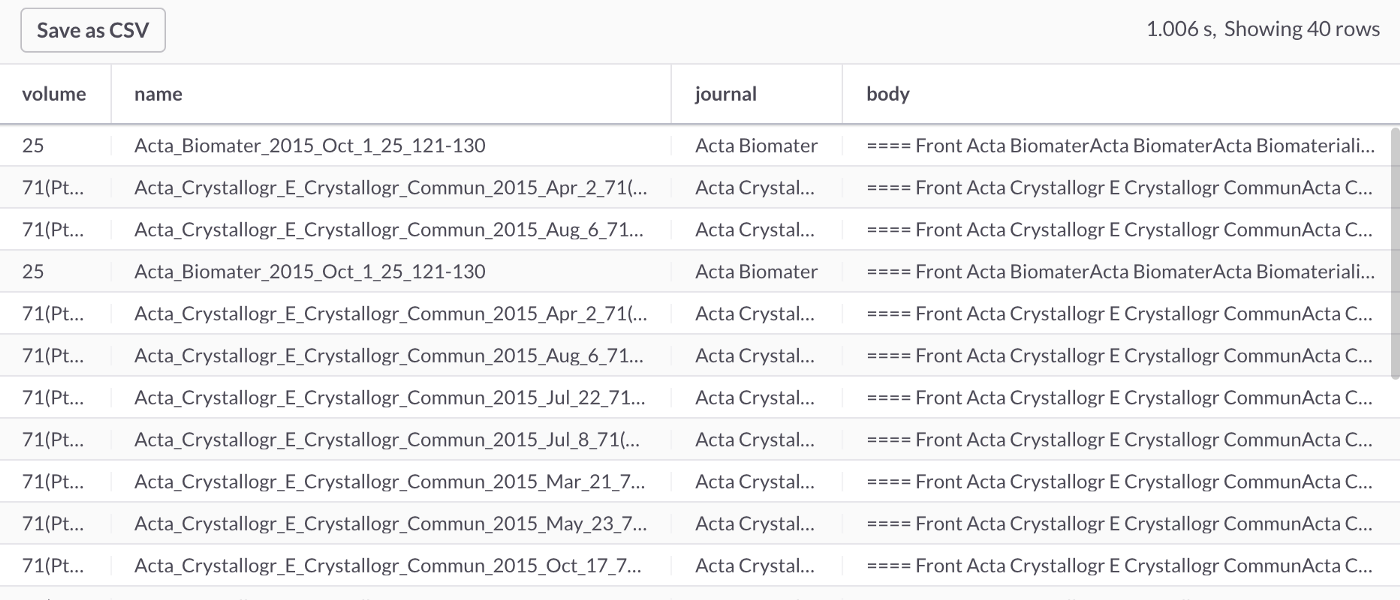Viewport: 1400px width, 600px height.
Task: Select the body column header
Action: tap(888, 94)
